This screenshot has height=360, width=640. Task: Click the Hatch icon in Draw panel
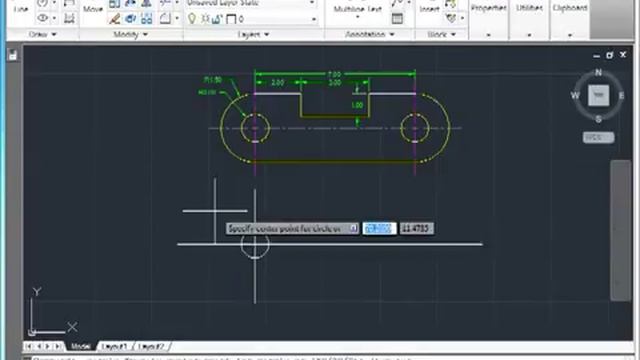pyautogui.click(x=69, y=18)
